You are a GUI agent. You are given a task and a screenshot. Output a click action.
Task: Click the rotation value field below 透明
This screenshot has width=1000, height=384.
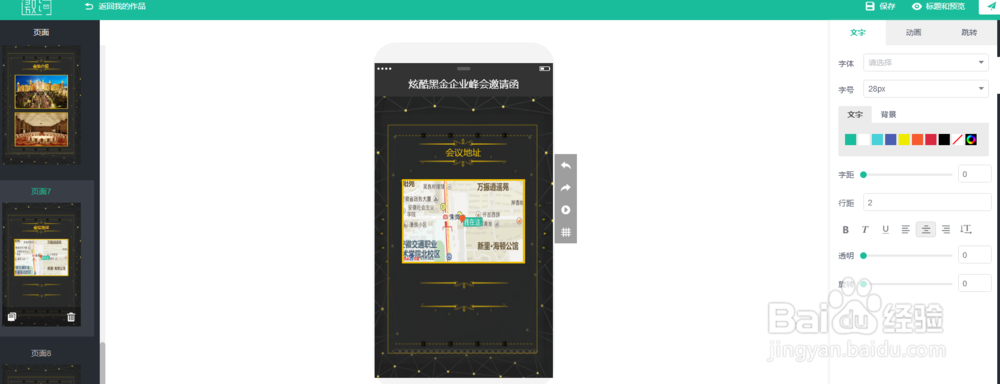coord(974,283)
